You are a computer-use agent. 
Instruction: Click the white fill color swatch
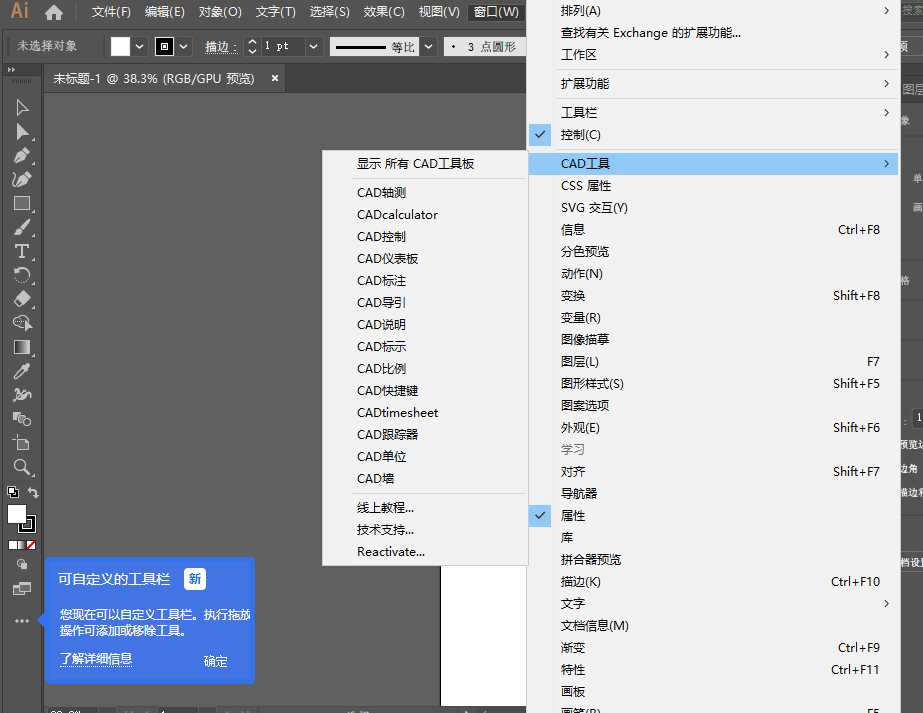click(x=120, y=47)
